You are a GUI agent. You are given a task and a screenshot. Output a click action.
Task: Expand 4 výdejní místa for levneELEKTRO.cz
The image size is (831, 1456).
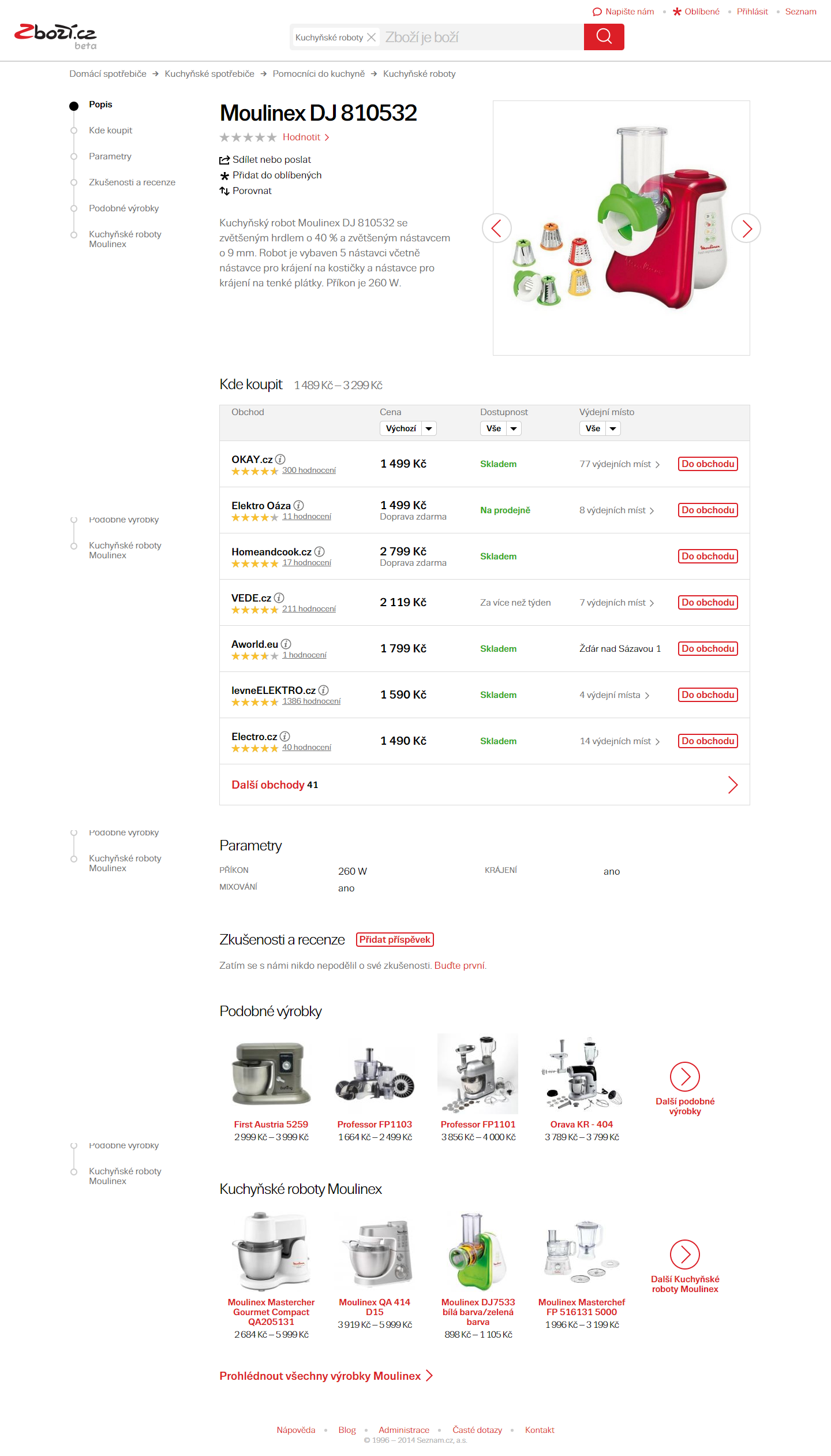click(x=614, y=695)
